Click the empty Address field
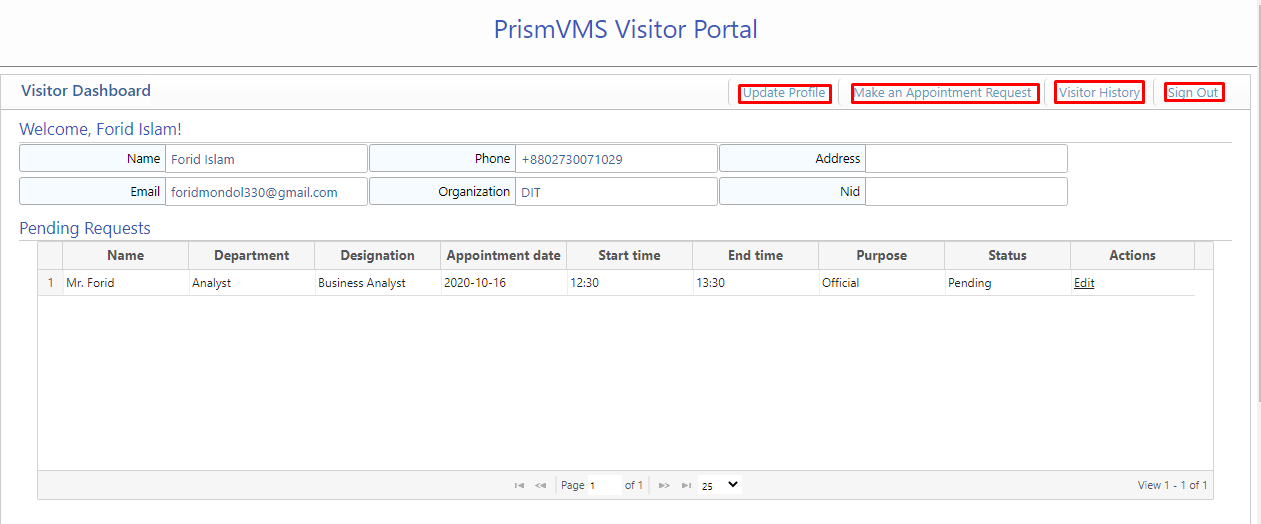 [965, 159]
